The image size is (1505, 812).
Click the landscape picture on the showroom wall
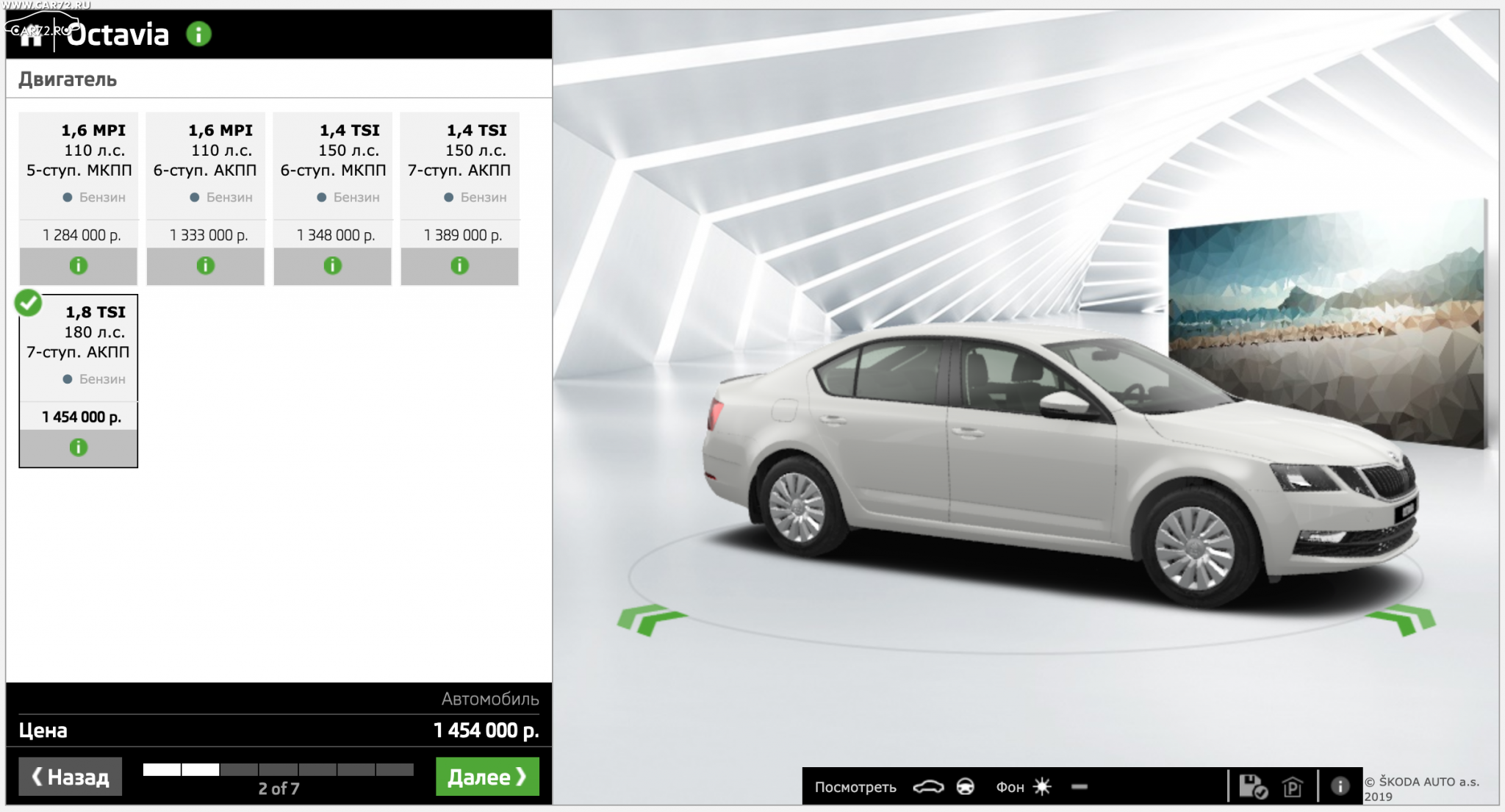1326,323
